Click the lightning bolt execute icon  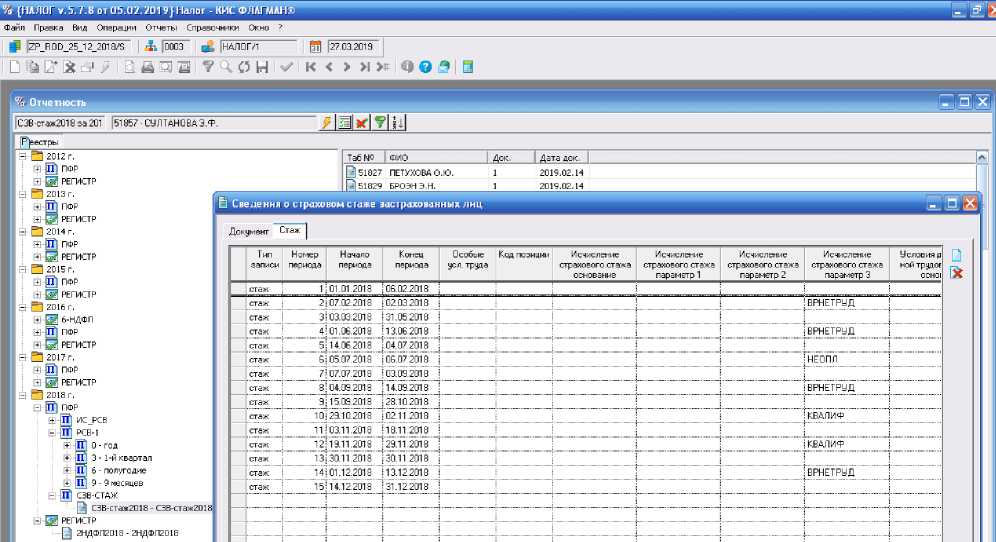(x=326, y=122)
